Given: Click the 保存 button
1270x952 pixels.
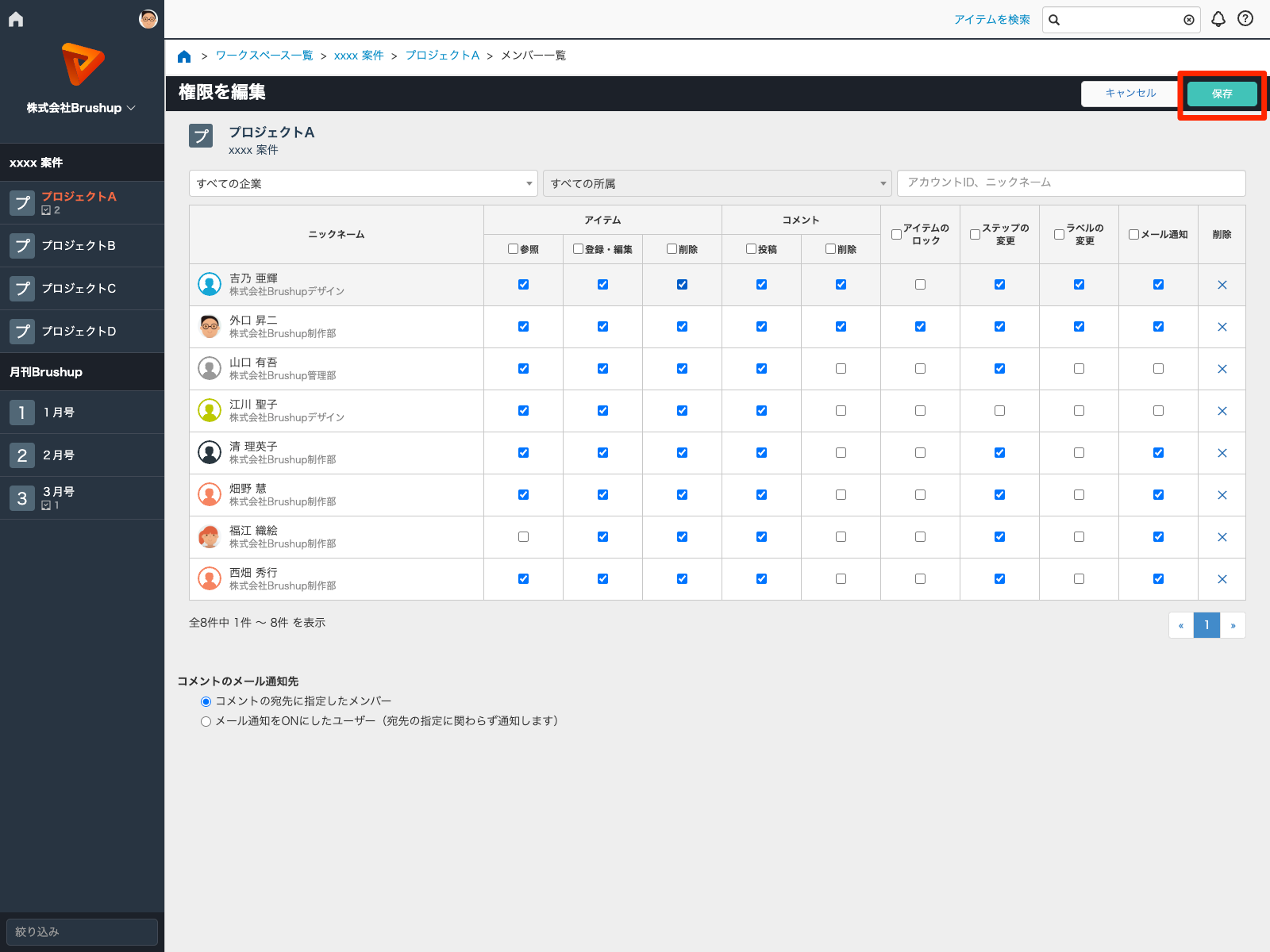Looking at the screenshot, I should [1222, 94].
